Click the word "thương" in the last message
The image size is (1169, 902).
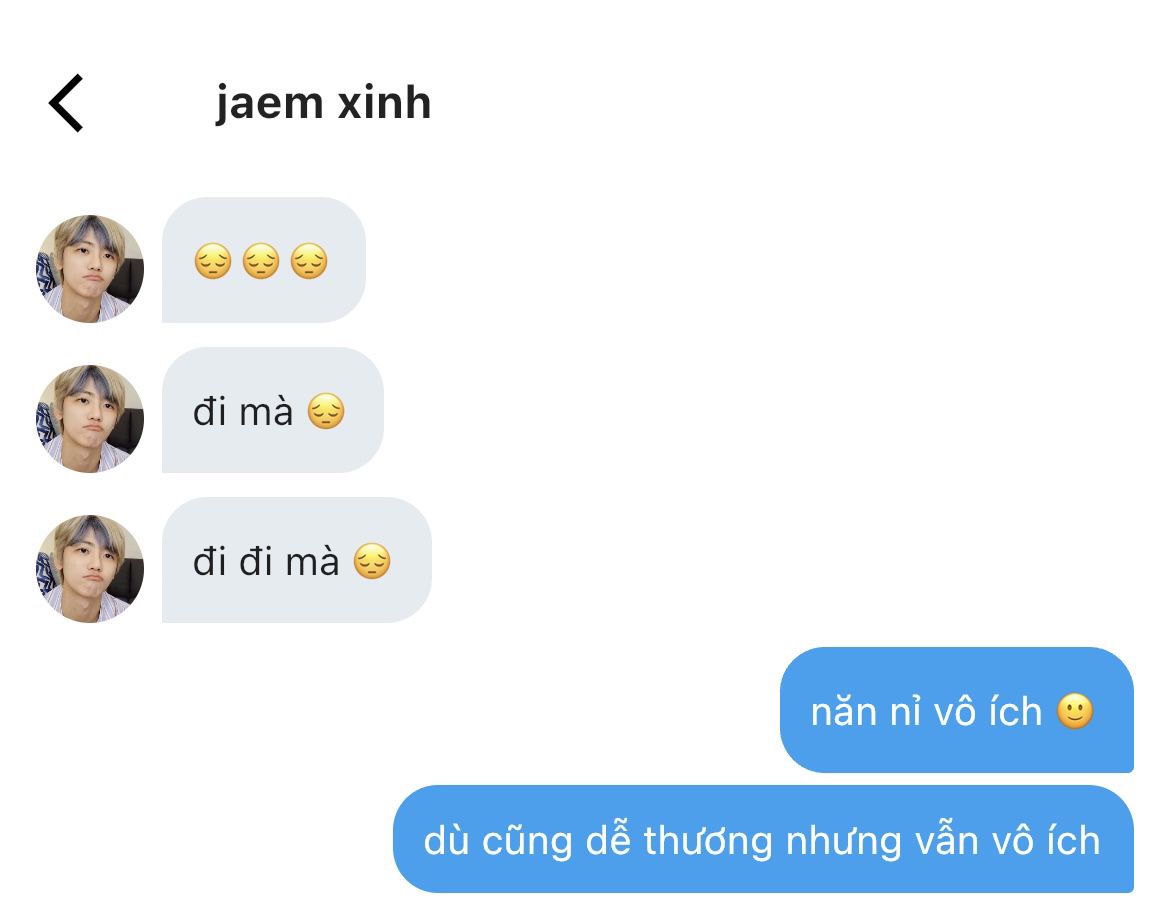708,841
